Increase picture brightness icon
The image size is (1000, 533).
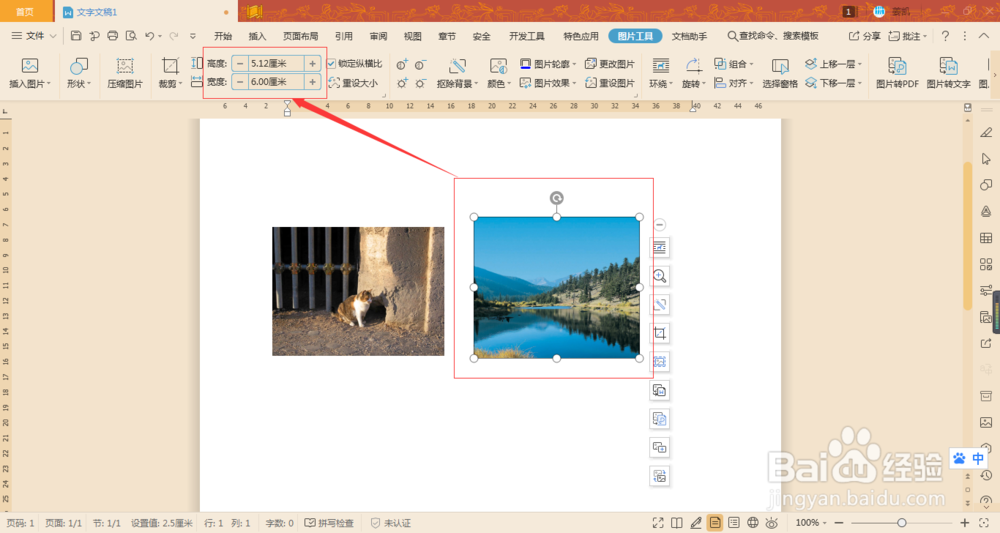coord(402,83)
